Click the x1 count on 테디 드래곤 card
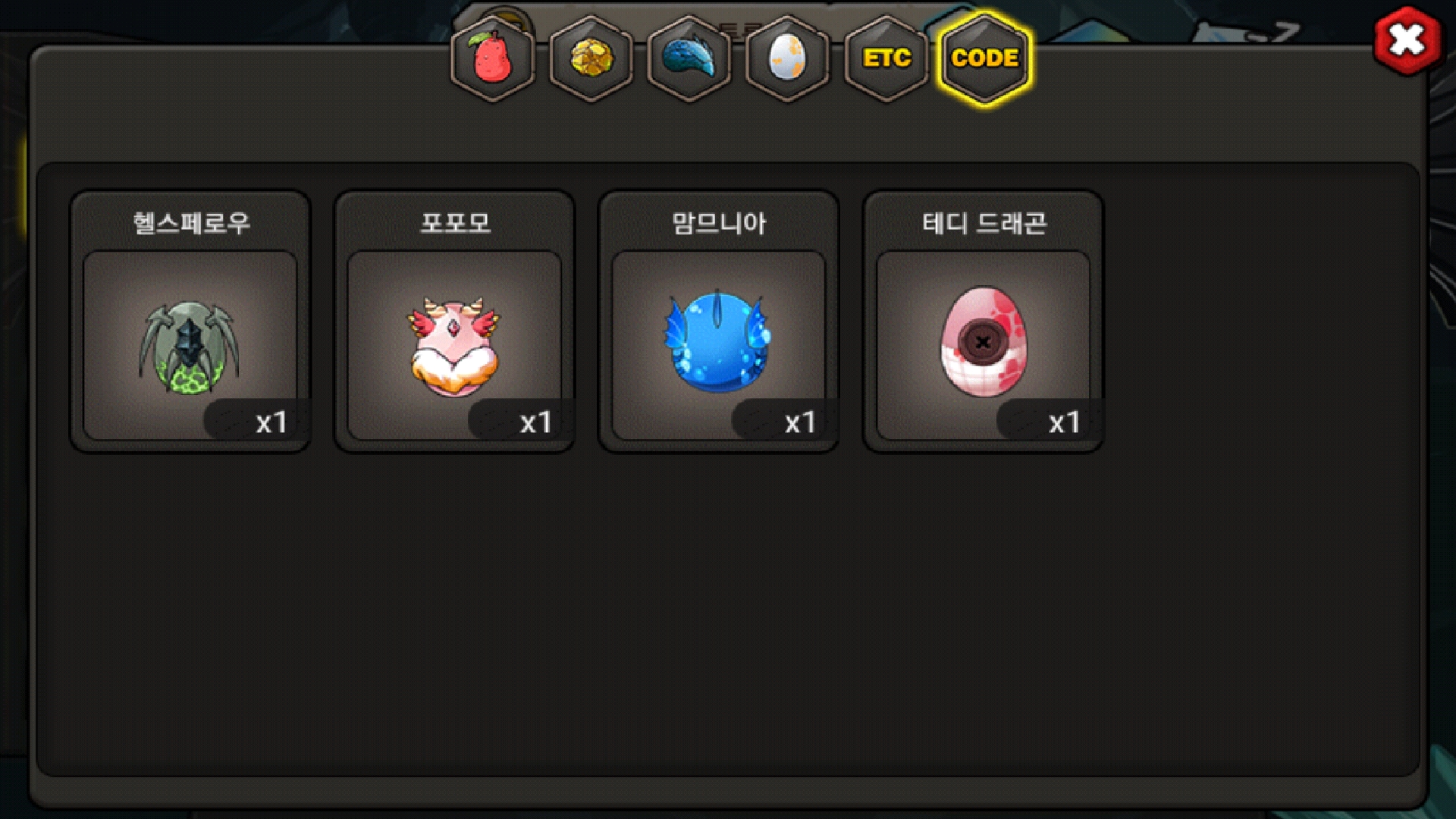The image size is (1456, 819). (x=1064, y=422)
